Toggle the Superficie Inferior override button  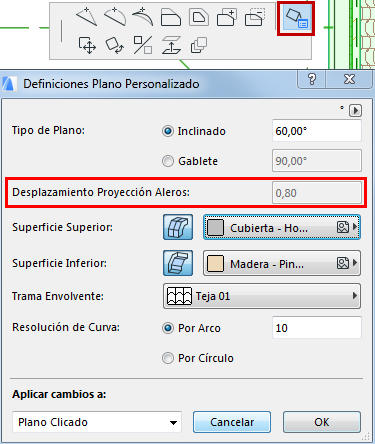tap(178, 263)
